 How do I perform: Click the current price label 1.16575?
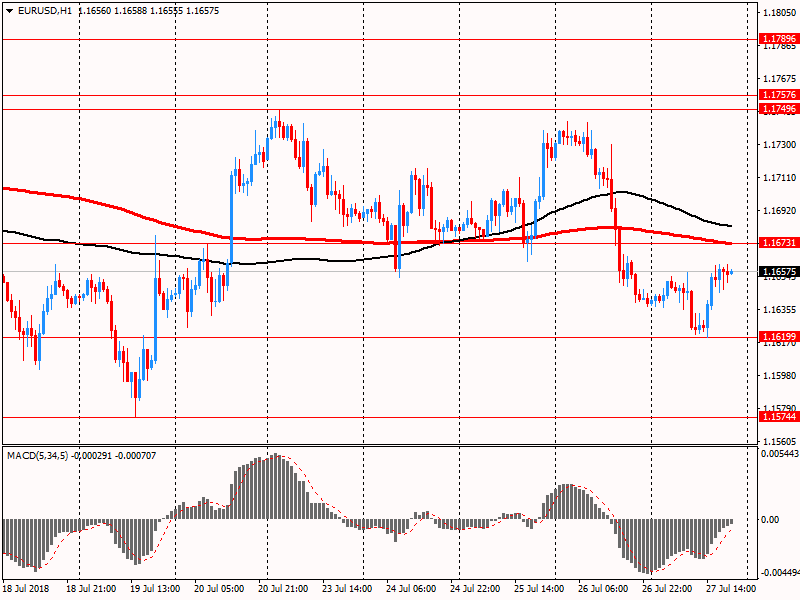pyautogui.click(x=779, y=272)
